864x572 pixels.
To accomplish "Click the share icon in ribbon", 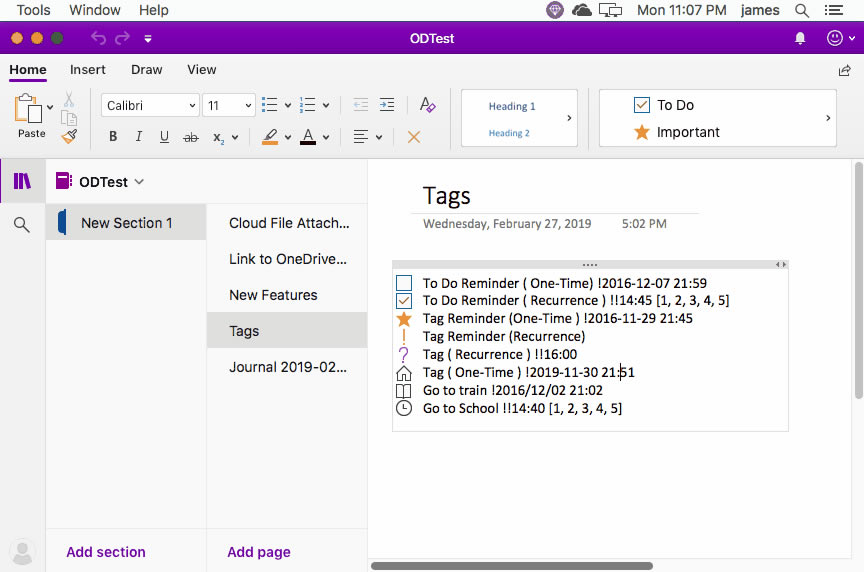I will pyautogui.click(x=844, y=71).
